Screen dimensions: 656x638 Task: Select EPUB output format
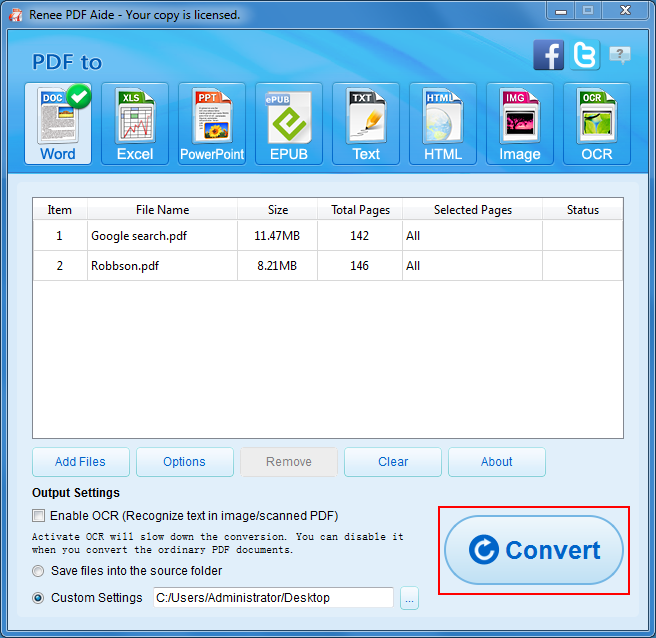click(x=289, y=124)
